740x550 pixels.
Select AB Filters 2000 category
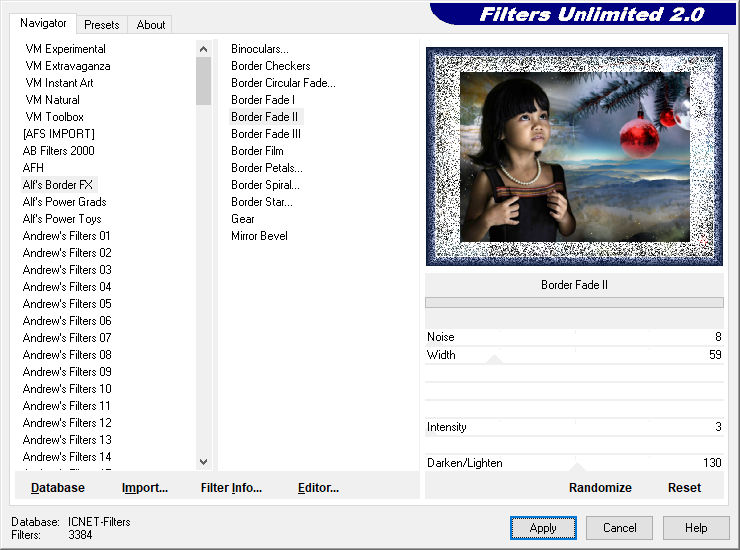click(59, 151)
